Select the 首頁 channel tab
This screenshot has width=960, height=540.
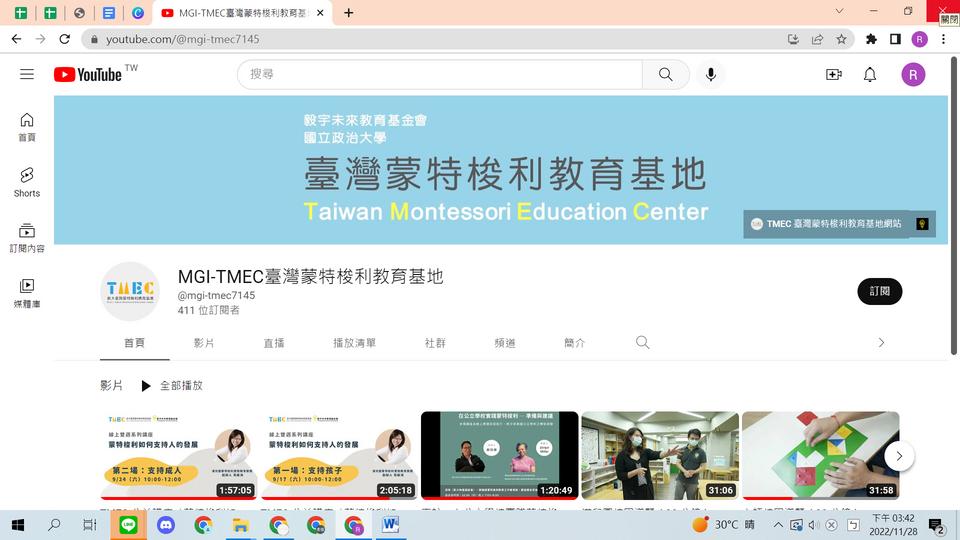(134, 343)
